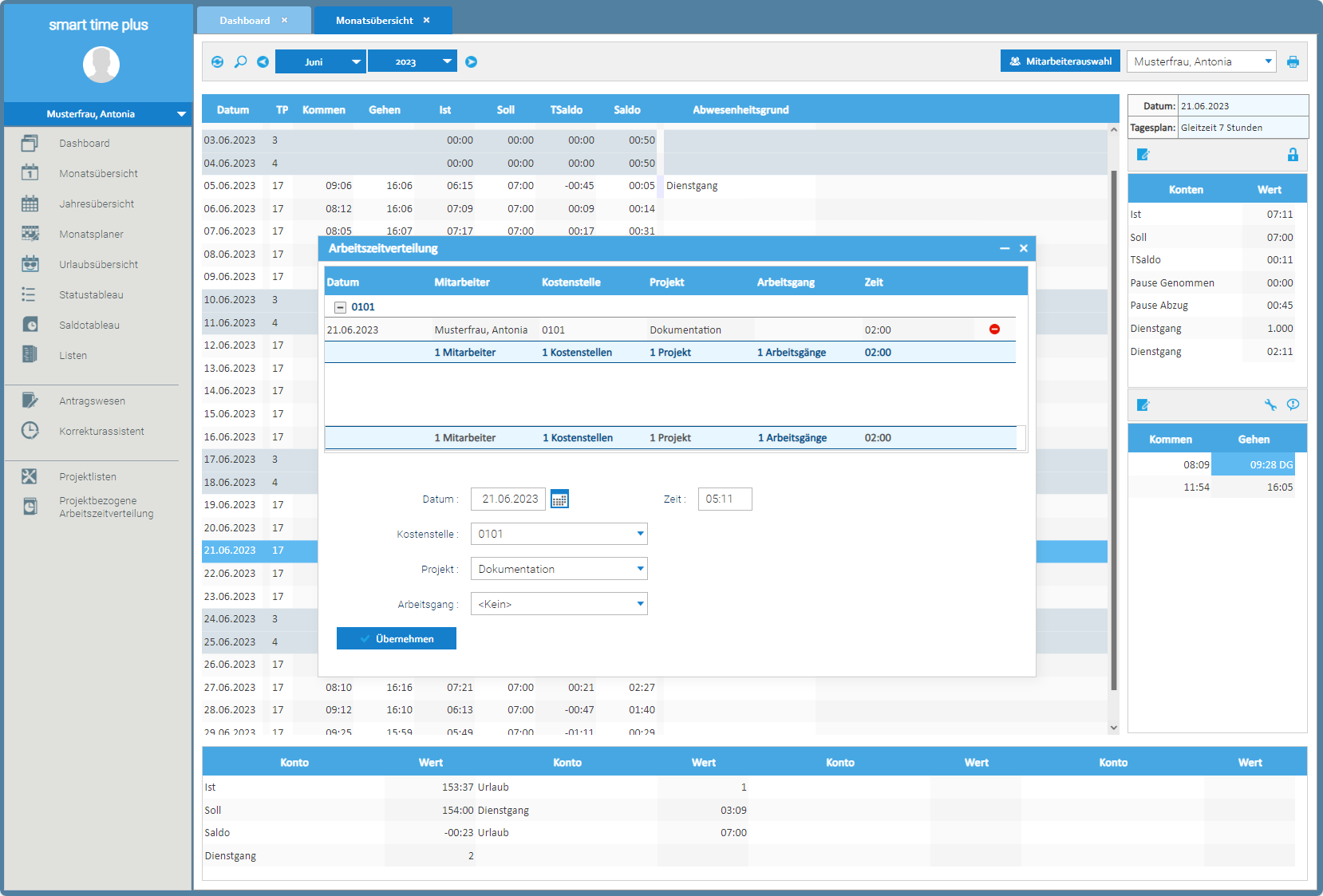This screenshot has width=1323, height=896.
Task: Open calendar picker beside Datum field
Action: coord(559,499)
